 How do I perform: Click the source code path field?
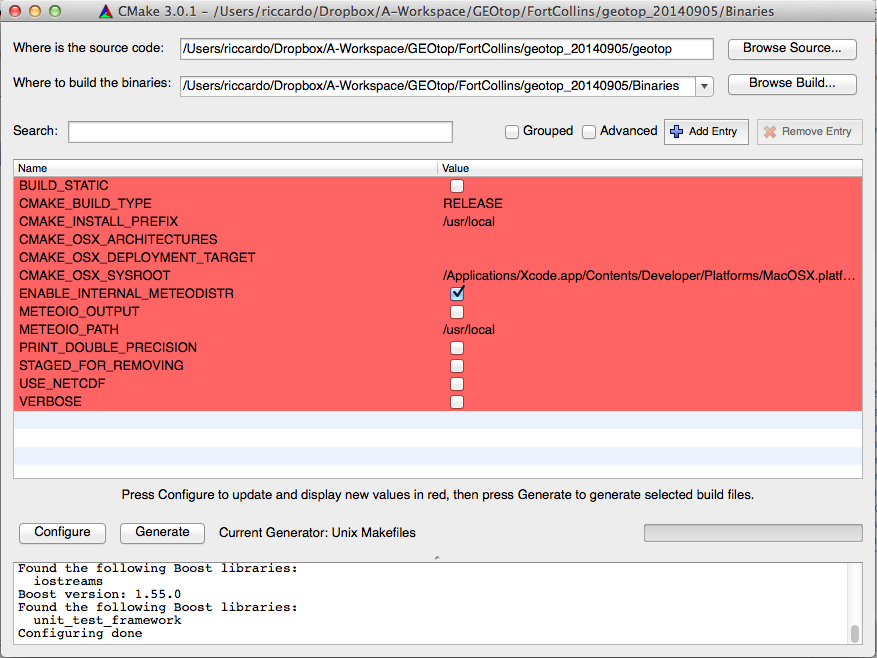(x=446, y=49)
